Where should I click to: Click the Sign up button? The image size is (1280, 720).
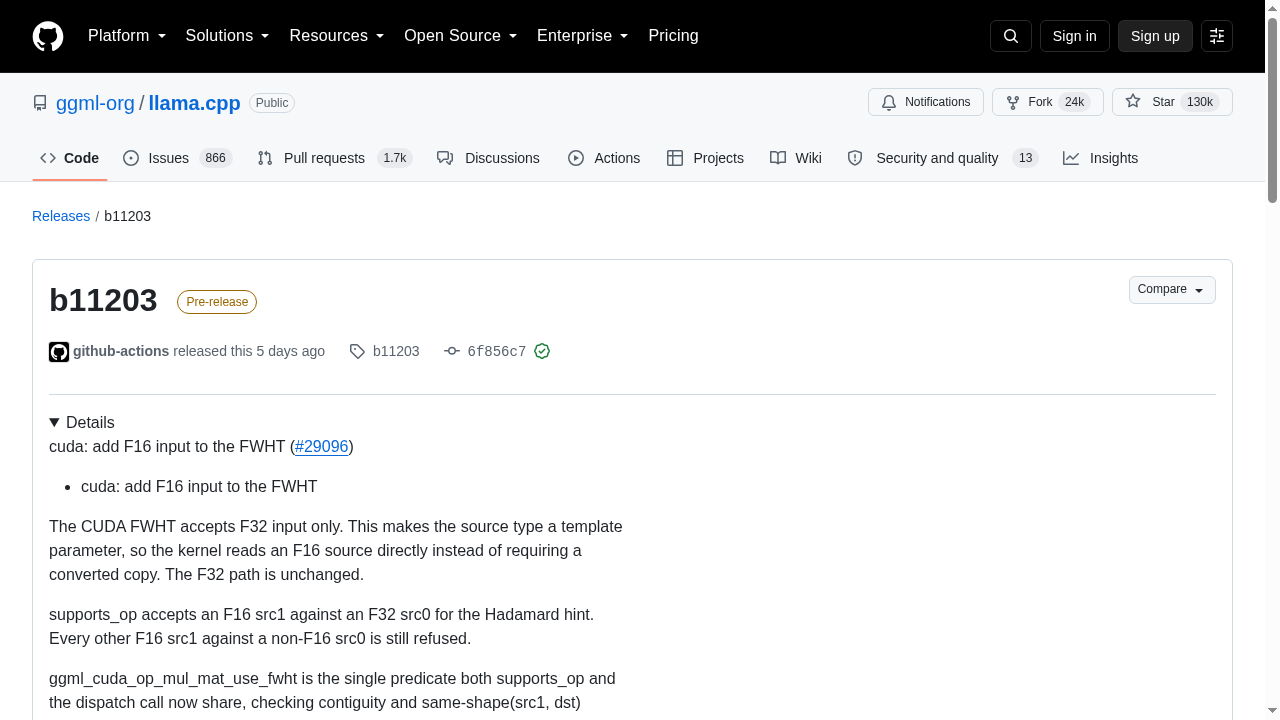(1155, 36)
